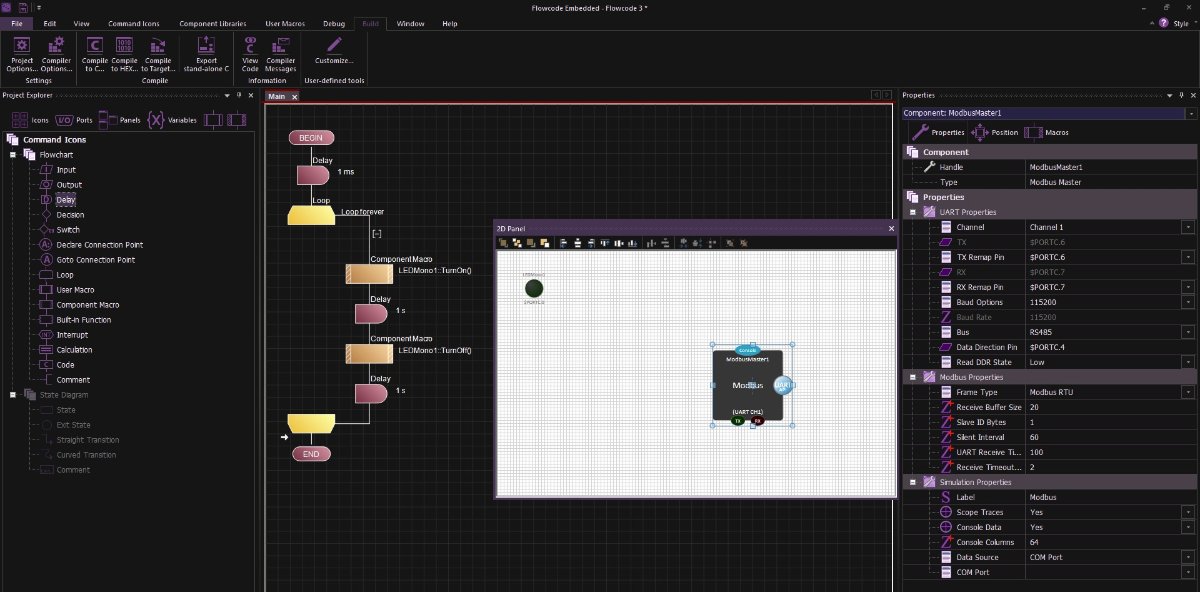Switch to Position view in Properties
Screen dimensions: 1200x592
[x=994, y=132]
